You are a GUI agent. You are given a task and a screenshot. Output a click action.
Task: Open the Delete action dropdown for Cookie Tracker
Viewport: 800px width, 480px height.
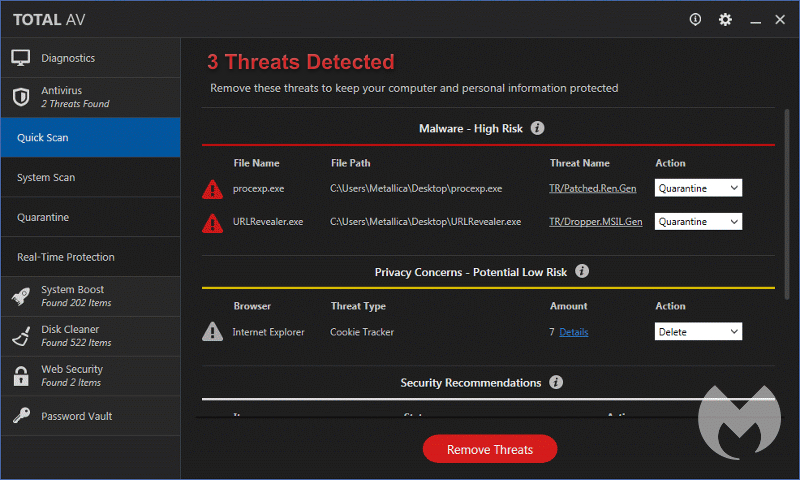coord(698,332)
